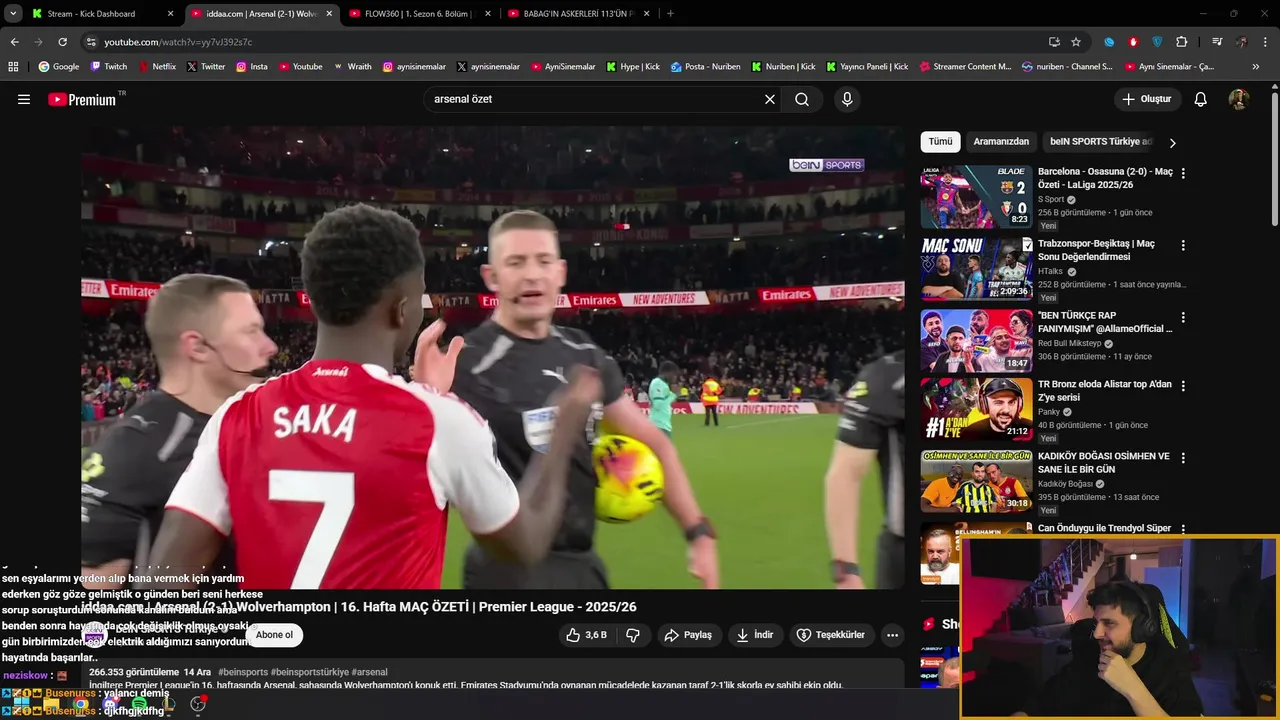Screen dimensions: 1280x720
Task: Select the Tümü filter chip
Action: click(x=940, y=142)
